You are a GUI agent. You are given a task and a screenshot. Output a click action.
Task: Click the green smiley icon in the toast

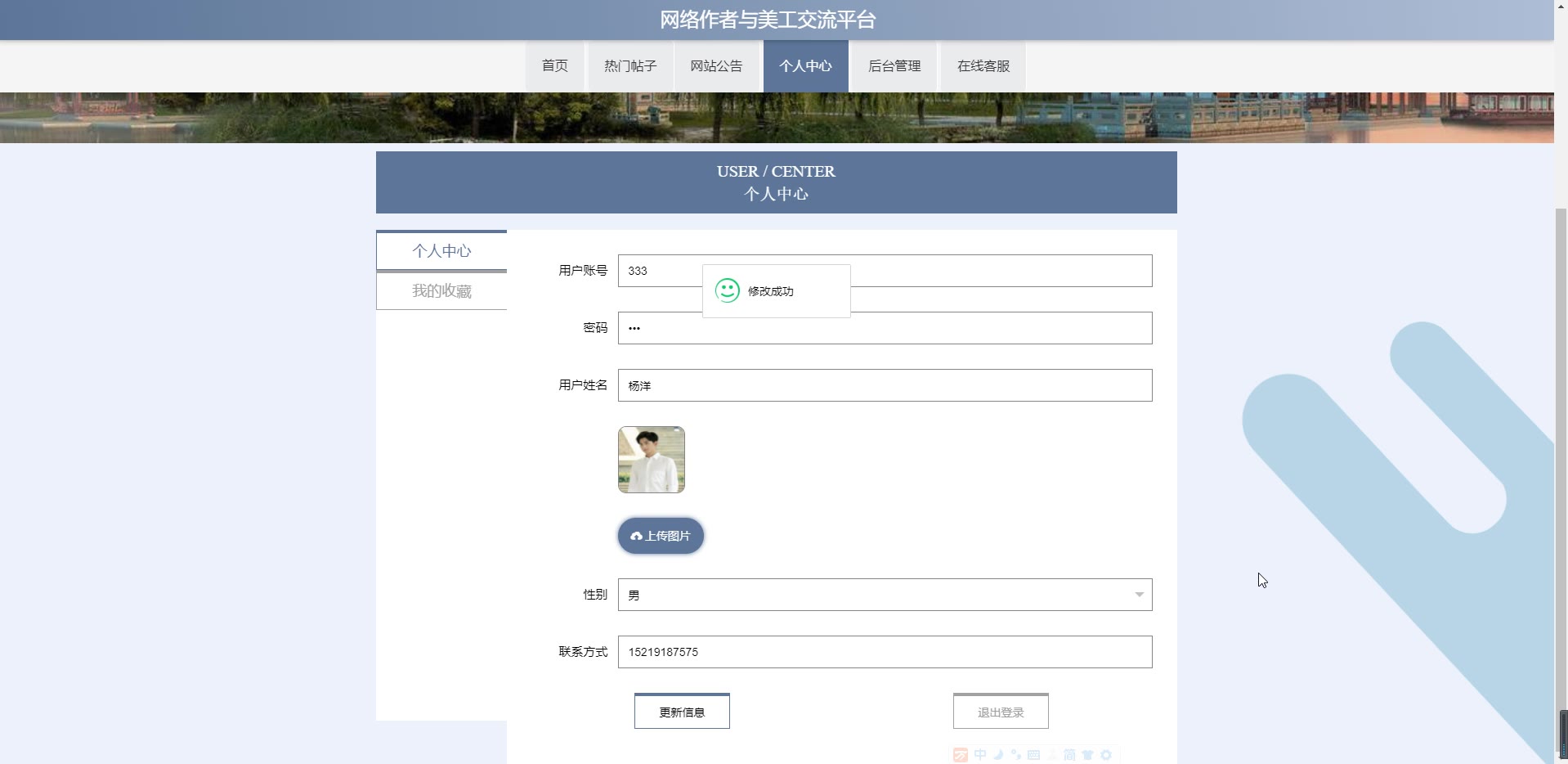pos(727,290)
